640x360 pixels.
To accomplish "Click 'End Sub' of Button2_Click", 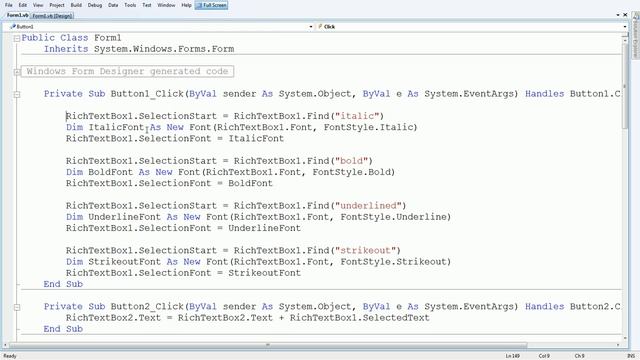I will 63,329.
